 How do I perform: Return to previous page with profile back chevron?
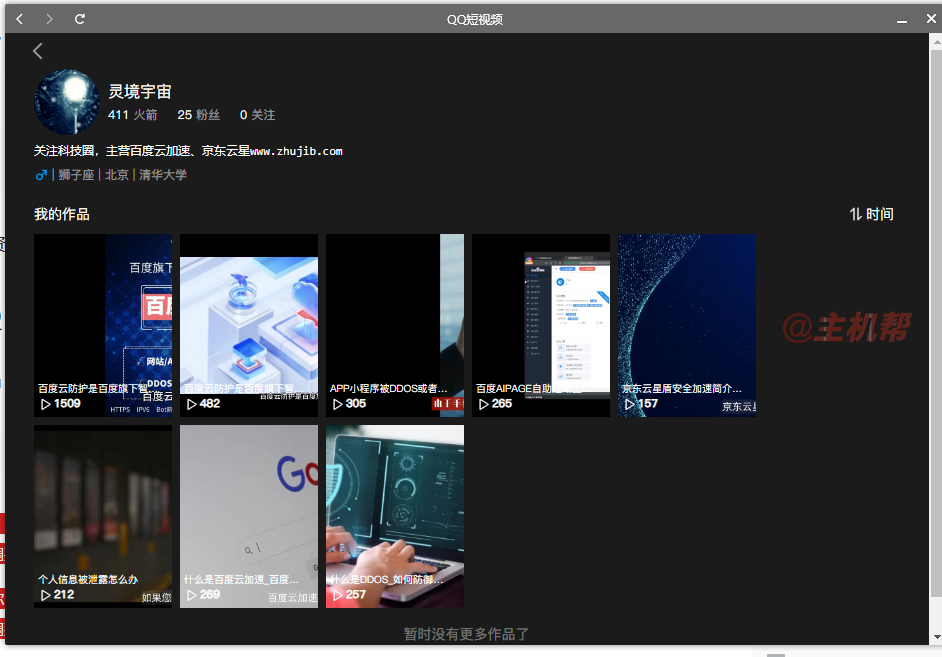point(38,51)
